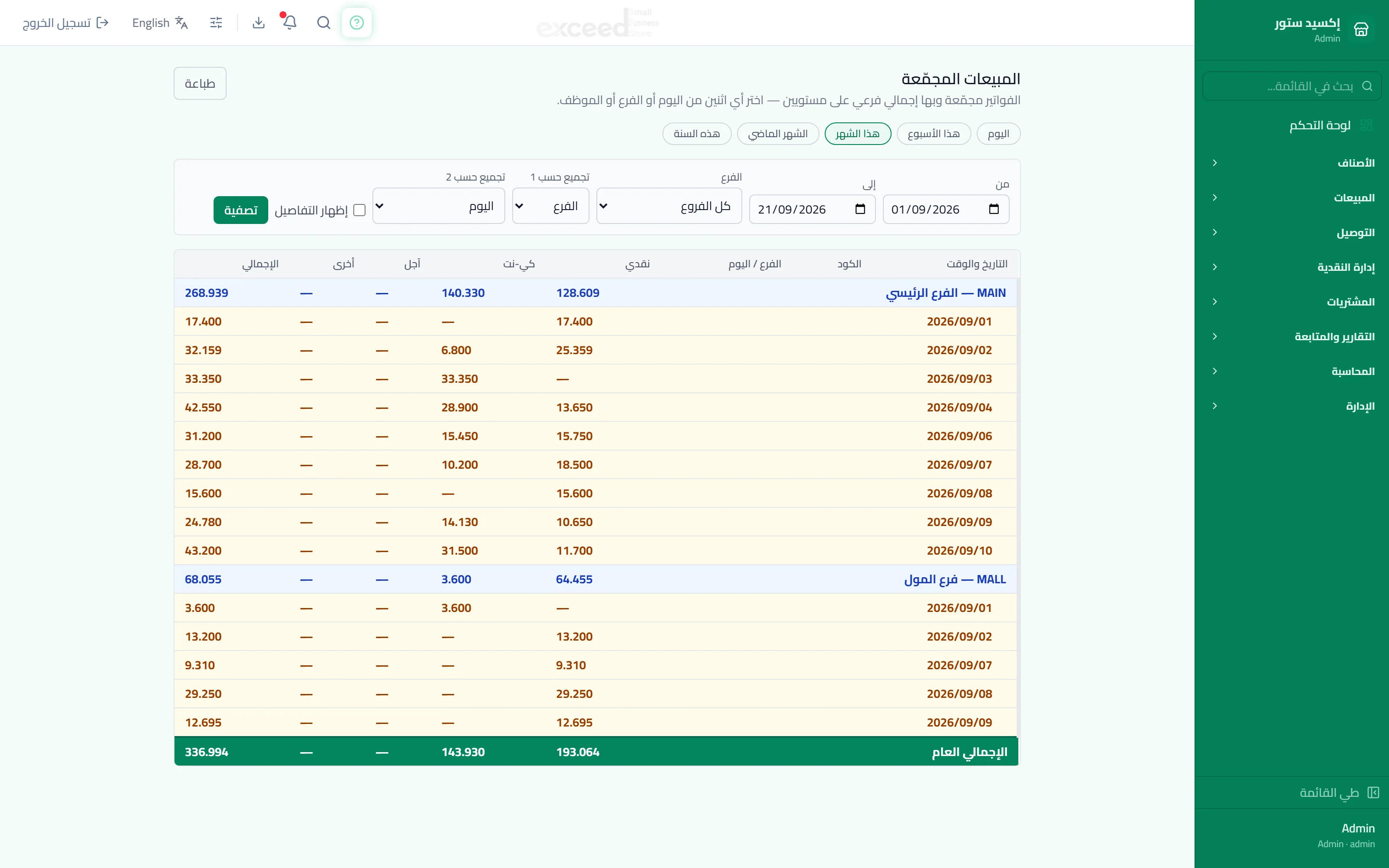Expand the المحاسبة menu
1389x868 pixels.
point(1291,372)
